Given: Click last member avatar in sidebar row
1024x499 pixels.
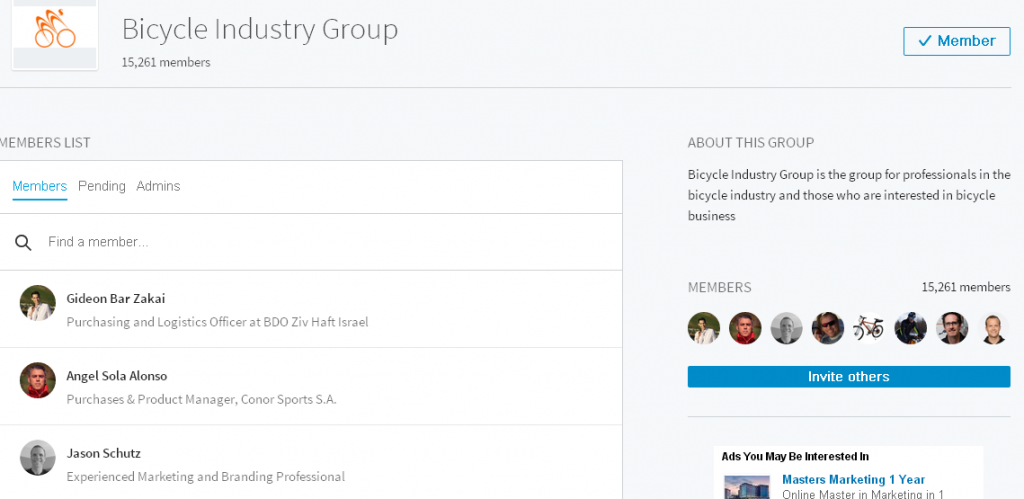Looking at the screenshot, I should click(993, 328).
